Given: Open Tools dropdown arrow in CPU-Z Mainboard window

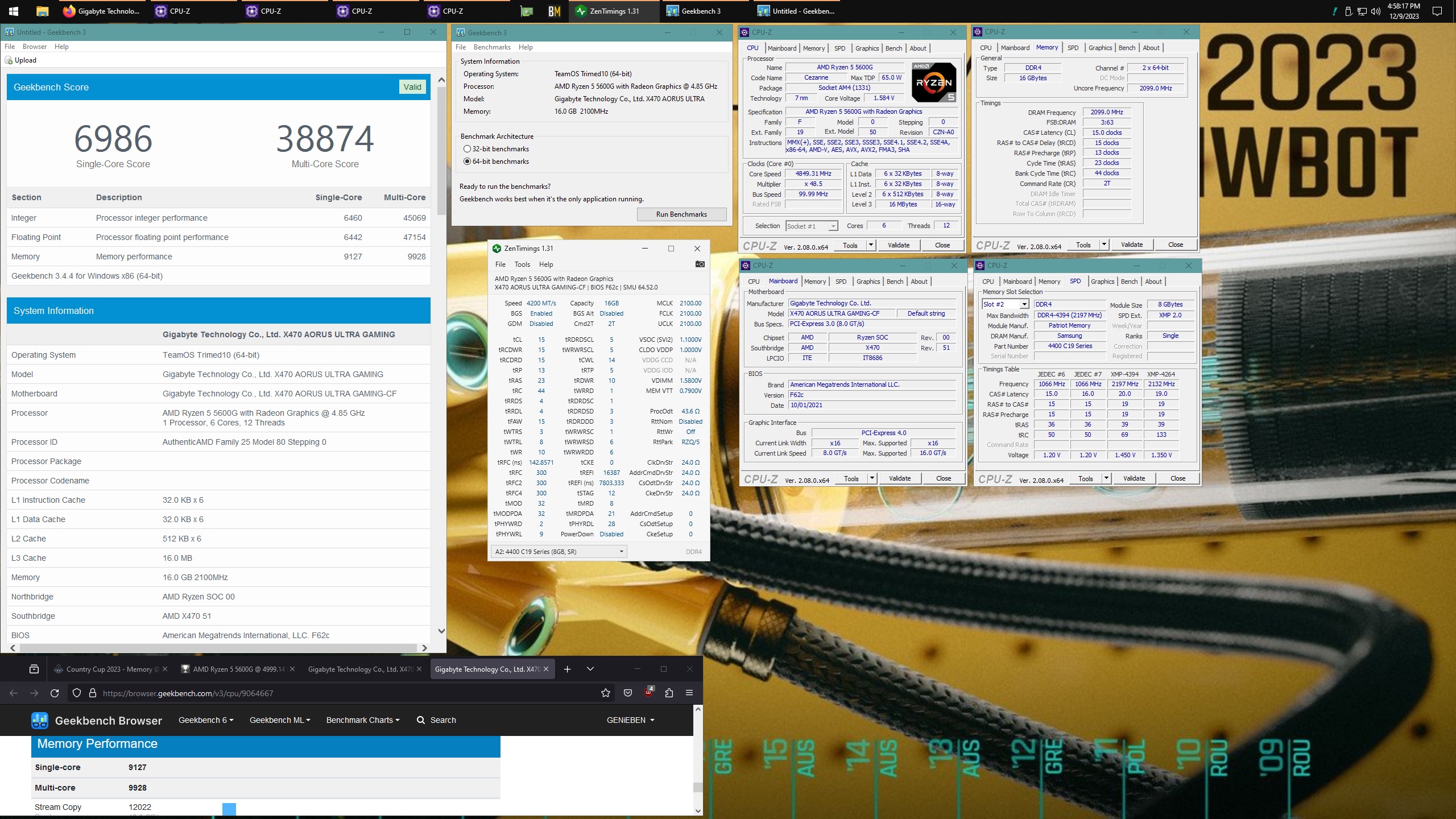Looking at the screenshot, I should [872, 478].
